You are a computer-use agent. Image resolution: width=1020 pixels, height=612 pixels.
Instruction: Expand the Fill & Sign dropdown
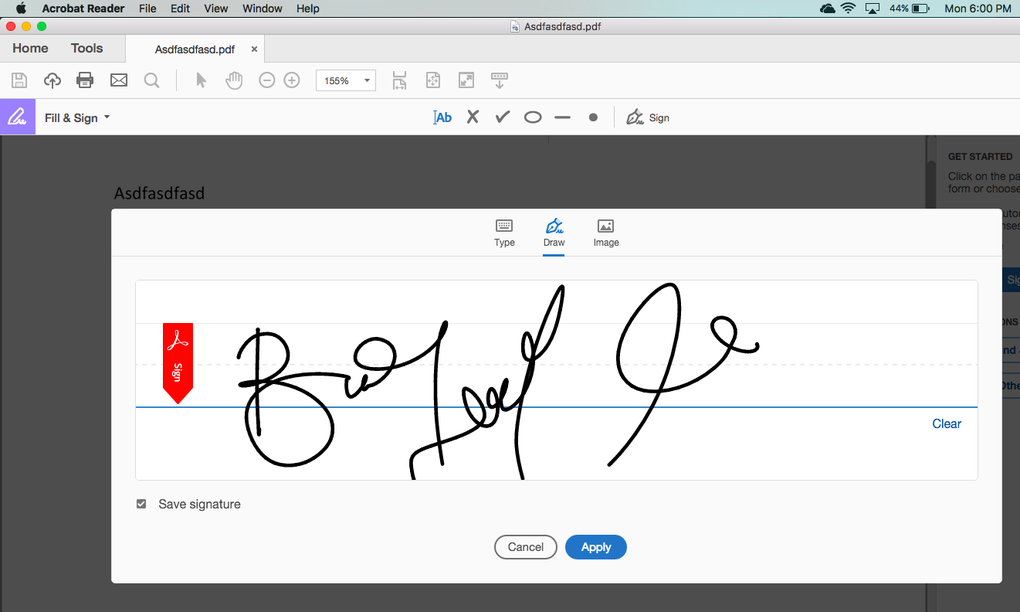pos(77,118)
